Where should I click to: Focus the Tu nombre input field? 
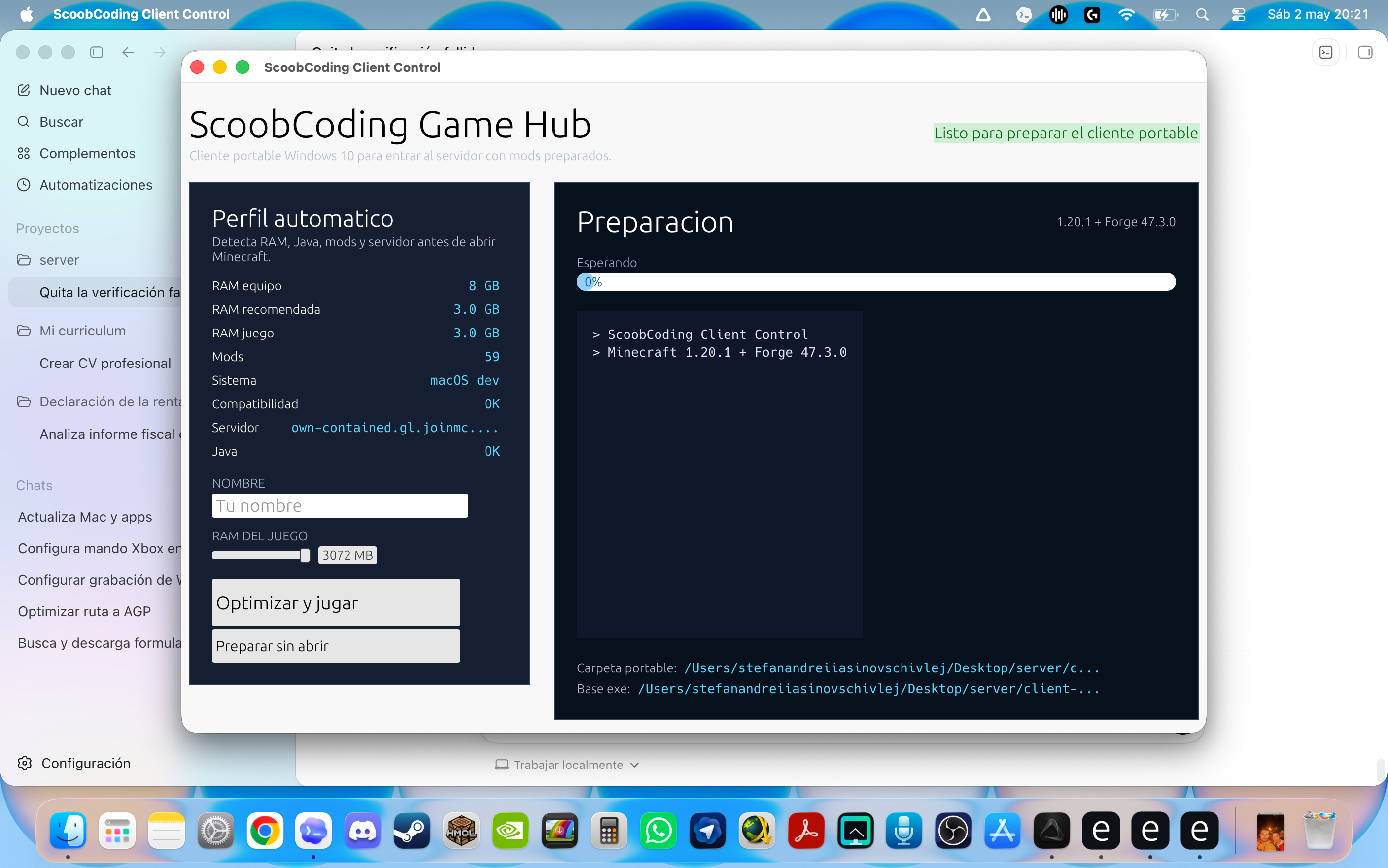[x=340, y=506]
